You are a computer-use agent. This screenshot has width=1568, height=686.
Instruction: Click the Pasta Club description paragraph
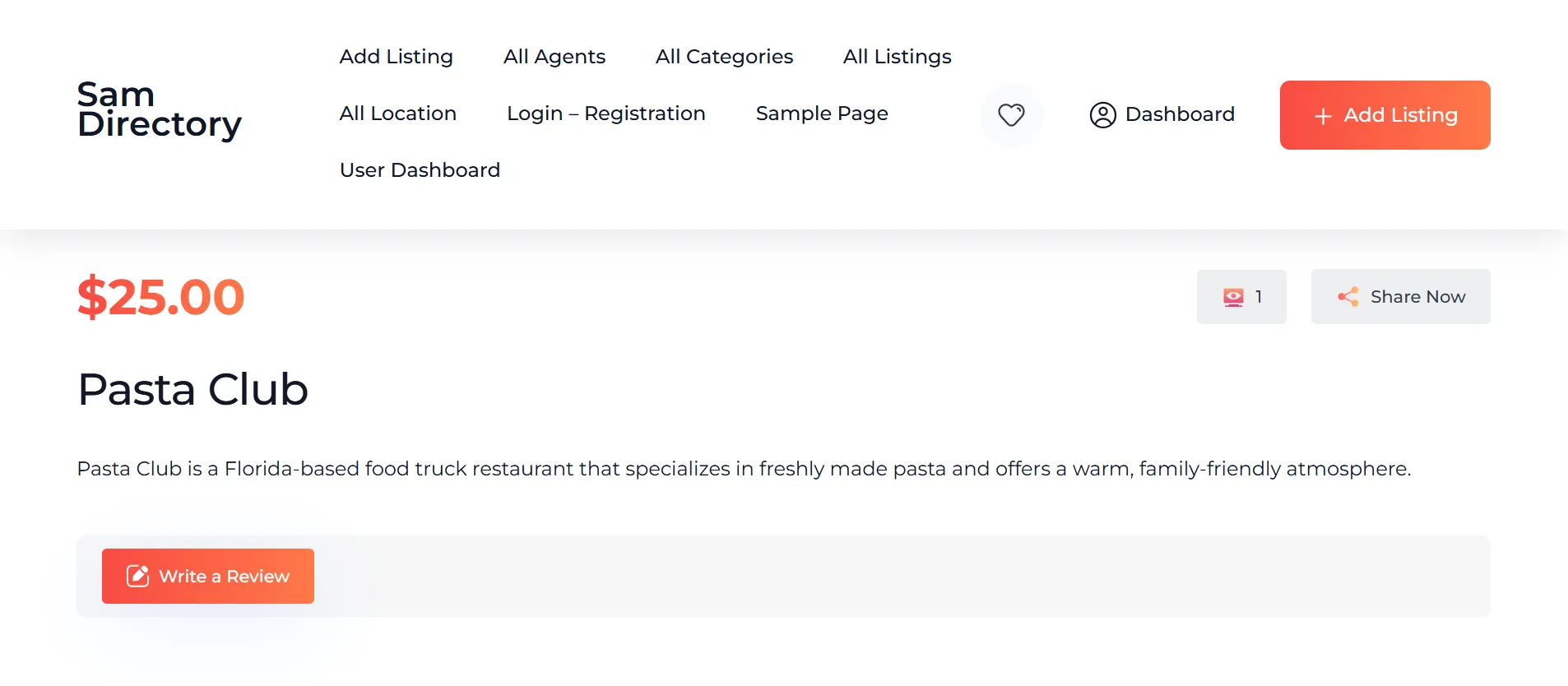pyautogui.click(x=744, y=469)
